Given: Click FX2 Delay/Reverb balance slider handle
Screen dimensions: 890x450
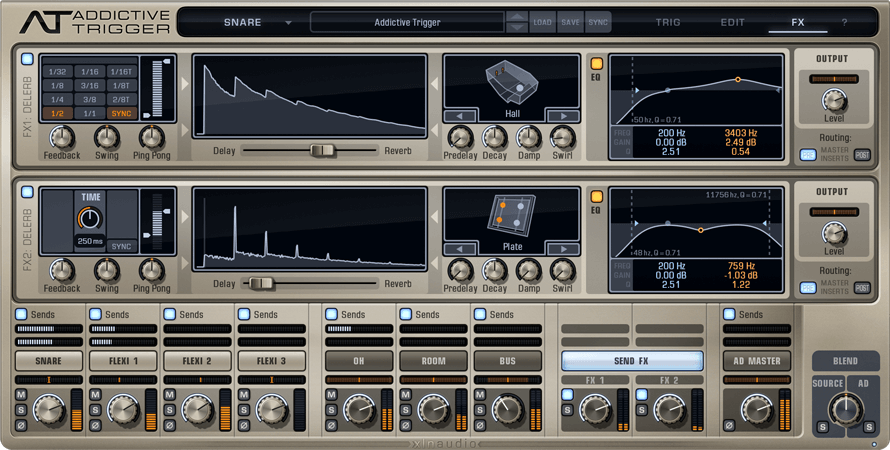Looking at the screenshot, I should pos(260,283).
